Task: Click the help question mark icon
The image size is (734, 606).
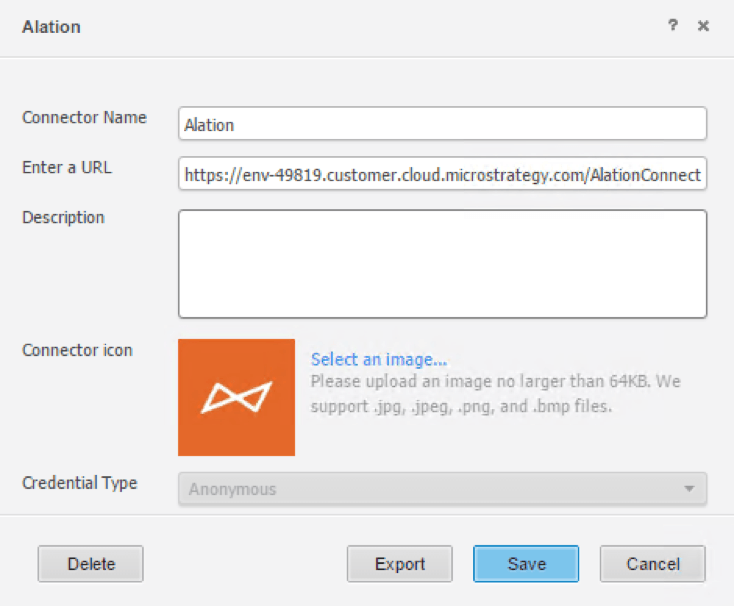Action: click(673, 26)
